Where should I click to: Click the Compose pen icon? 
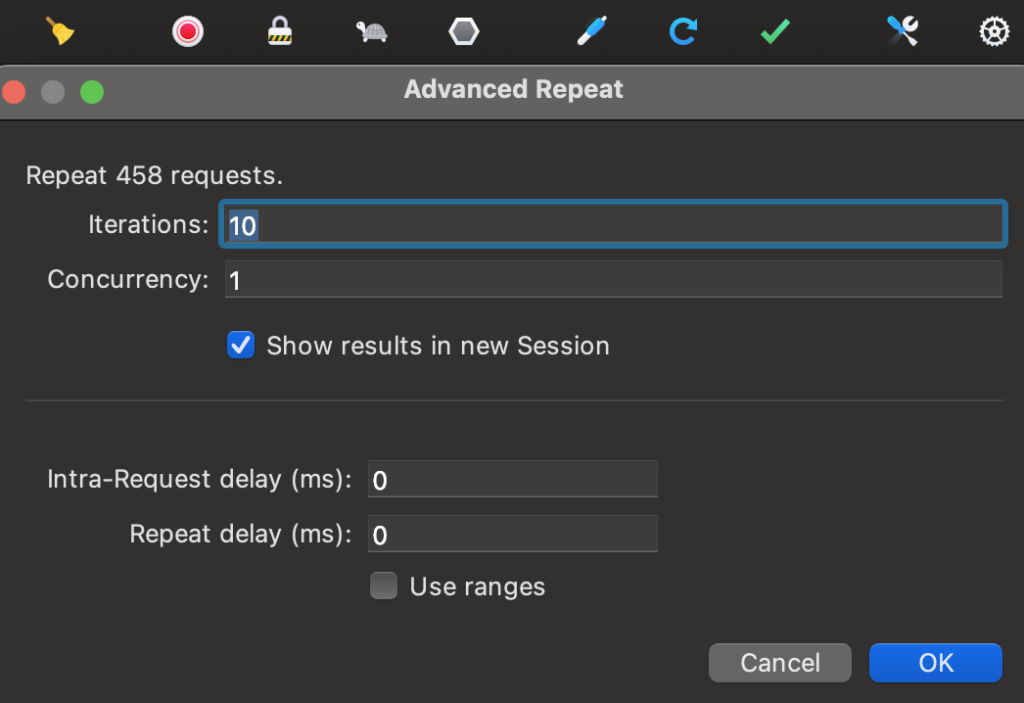click(591, 32)
